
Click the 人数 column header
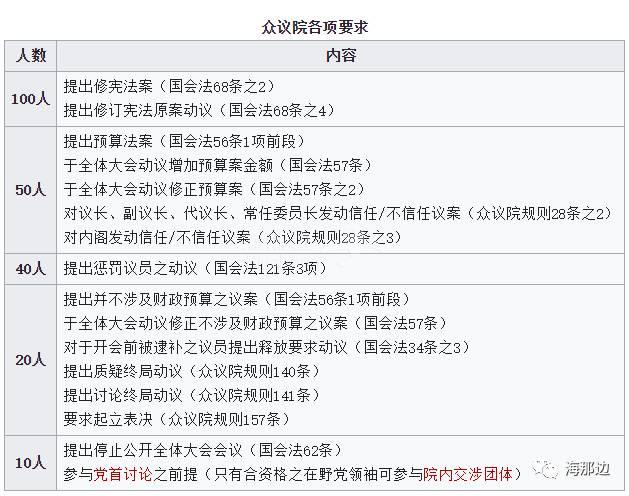31,56
